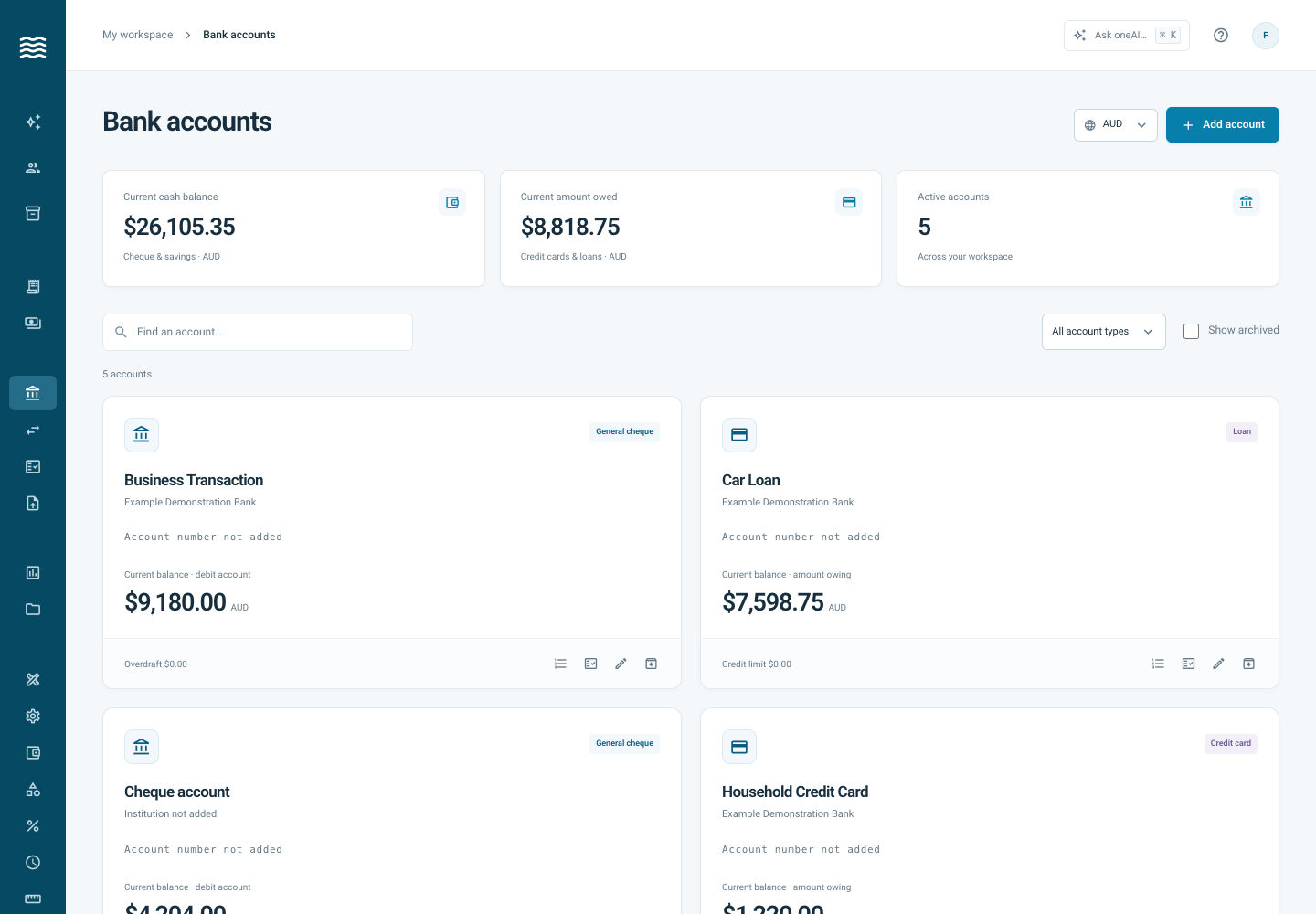Open the user avatar F menu
Image resolution: width=1316 pixels, height=914 pixels.
pos(1265,36)
